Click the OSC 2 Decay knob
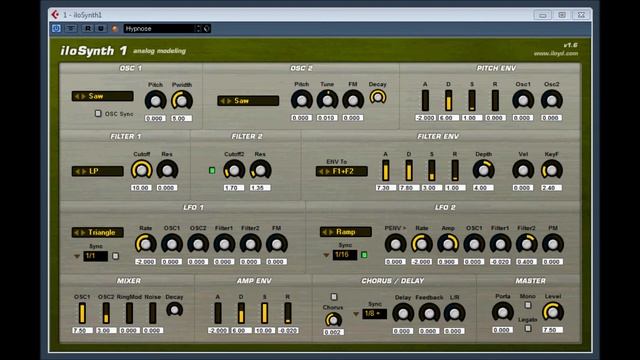The height and width of the screenshot is (360, 640). pos(378,97)
